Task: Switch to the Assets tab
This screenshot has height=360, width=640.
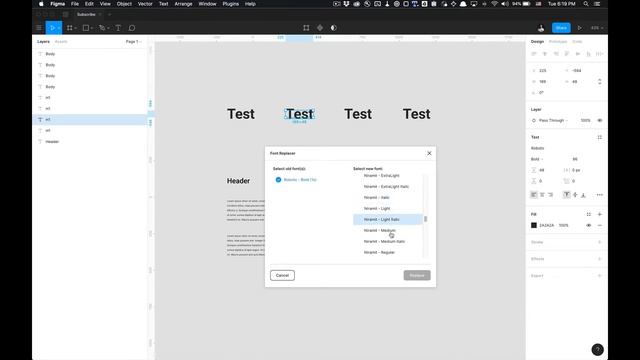Action: [x=61, y=42]
